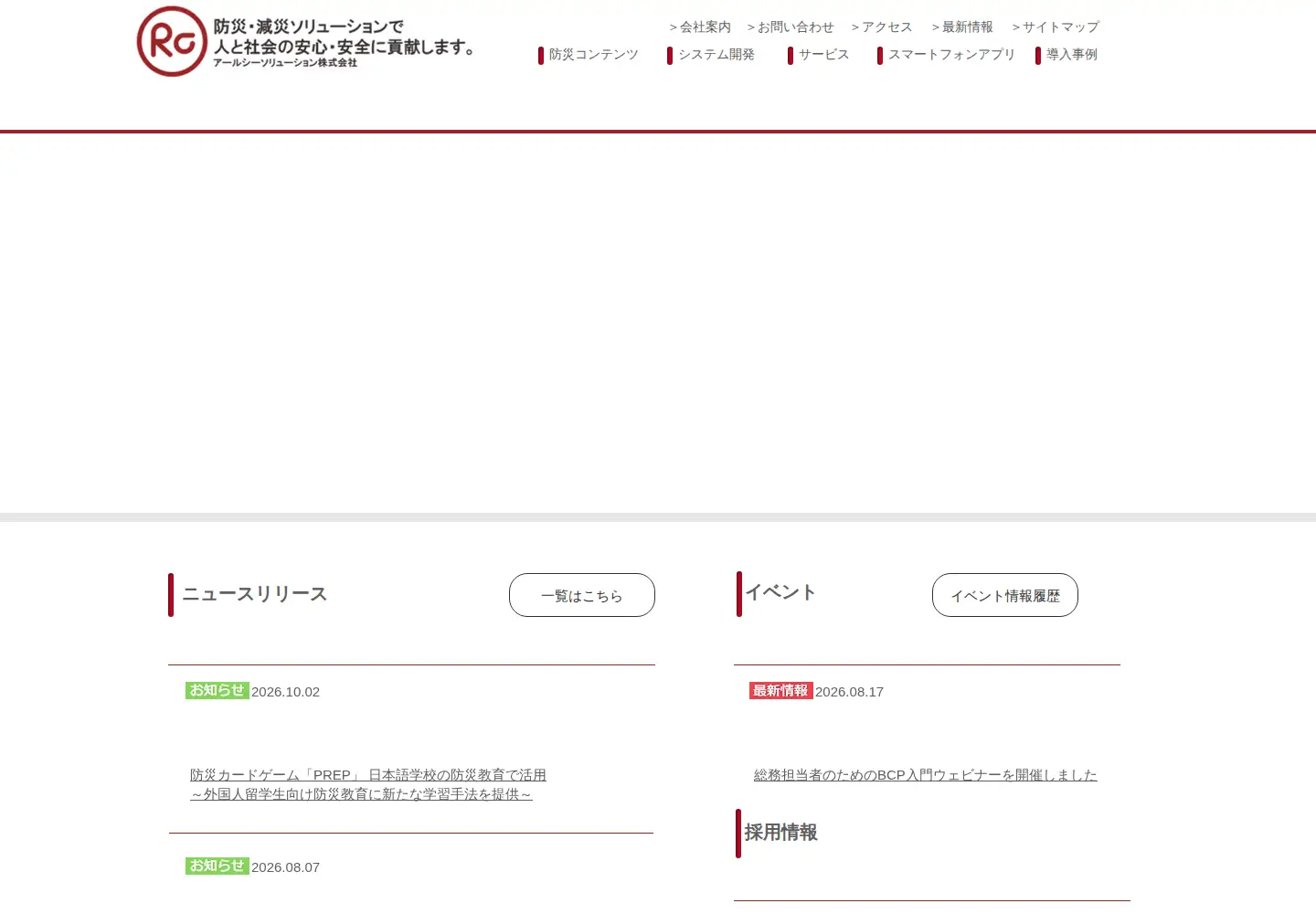Click the red 最新情報 tag beside 2026.08.17
The height and width of the screenshot is (914, 1316).
coord(781,691)
